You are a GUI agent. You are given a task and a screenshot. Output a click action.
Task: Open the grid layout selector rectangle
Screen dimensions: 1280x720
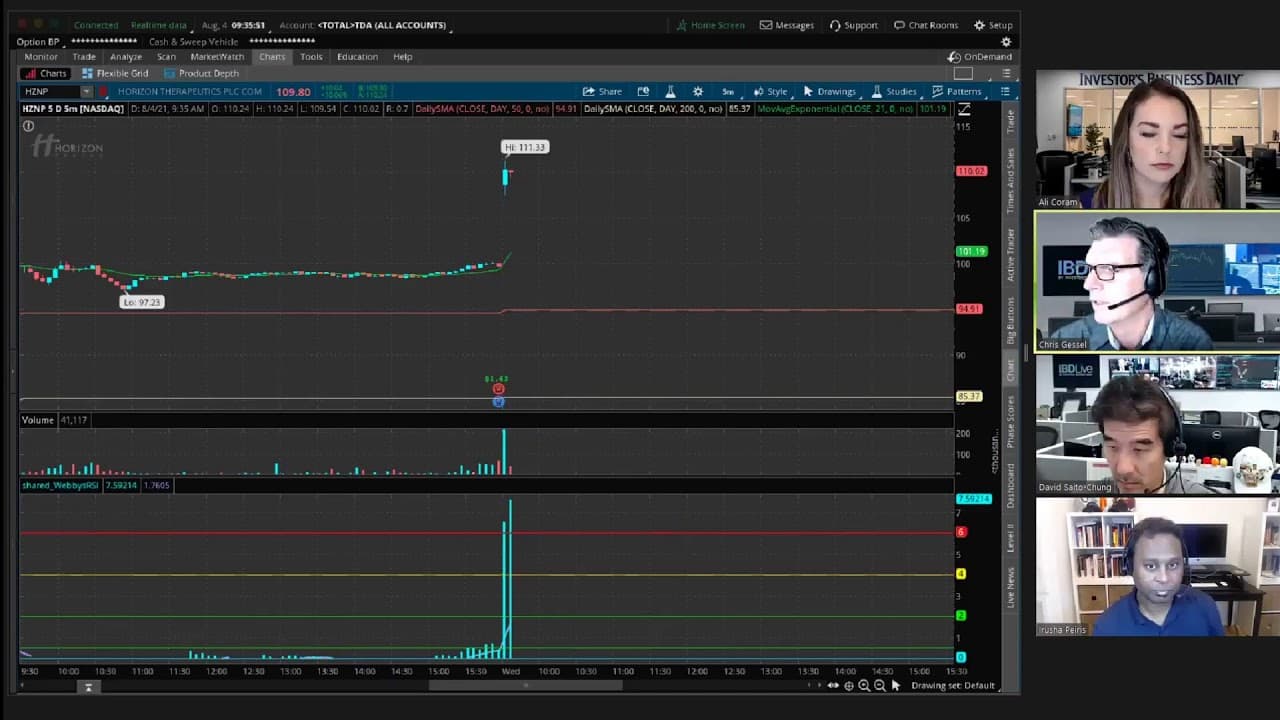[963, 73]
